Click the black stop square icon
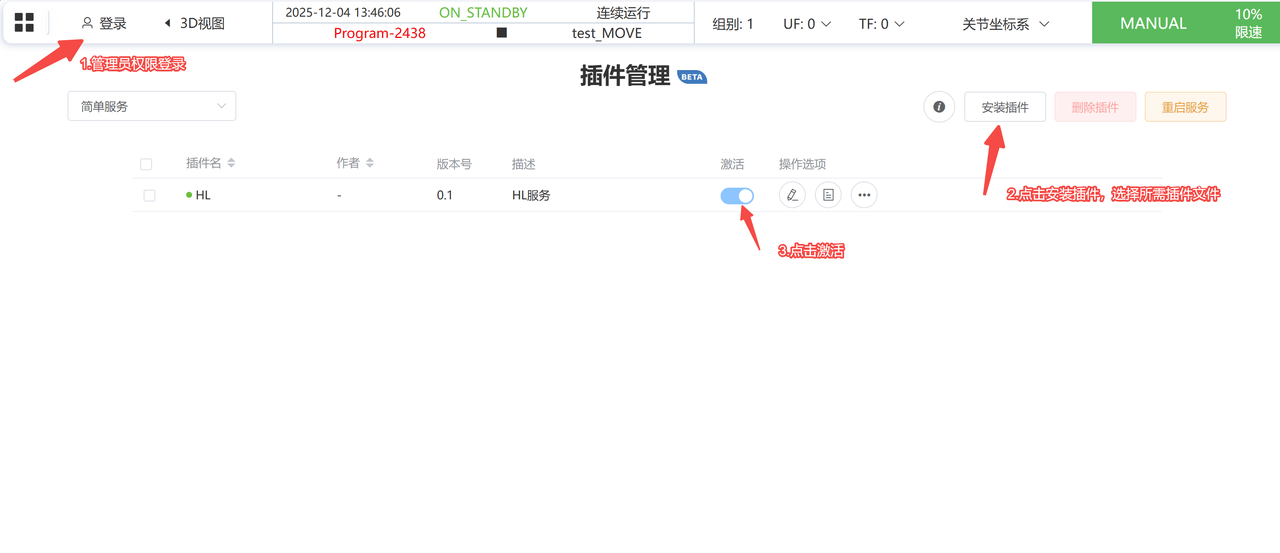1280x553 pixels. click(502, 33)
